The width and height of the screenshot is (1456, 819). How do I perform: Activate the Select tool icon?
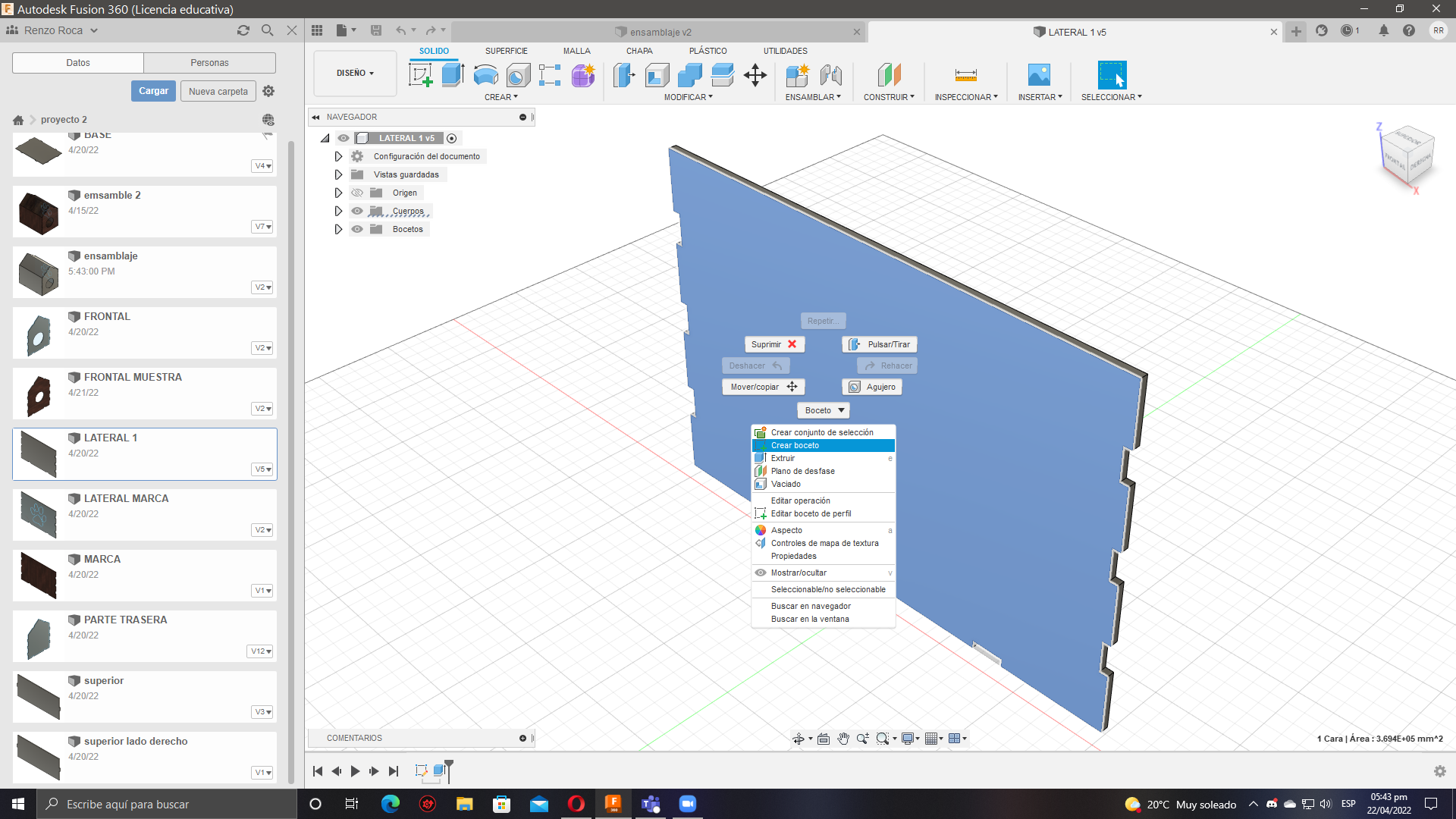[1112, 75]
